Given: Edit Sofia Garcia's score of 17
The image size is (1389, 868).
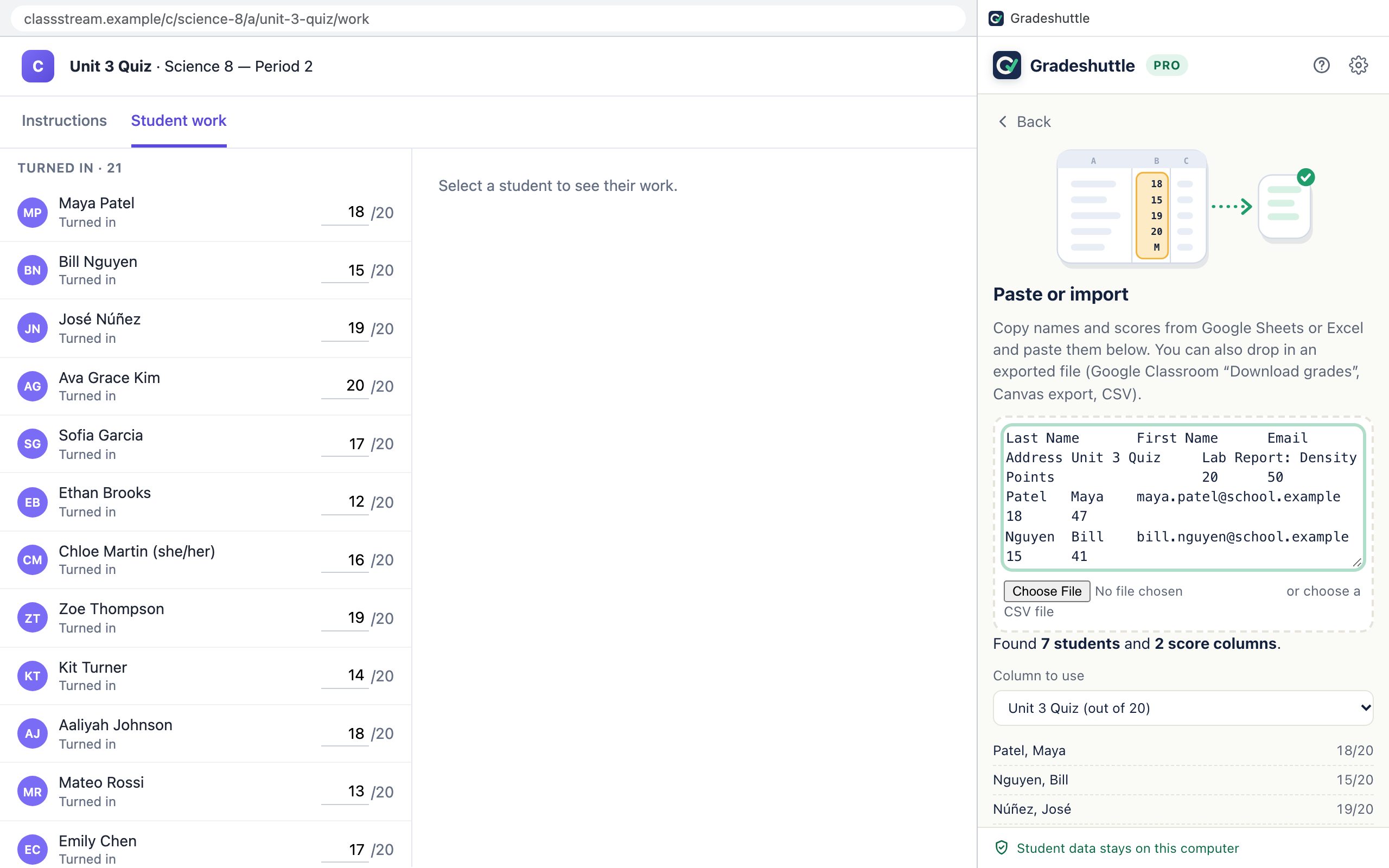Looking at the screenshot, I should [x=345, y=444].
